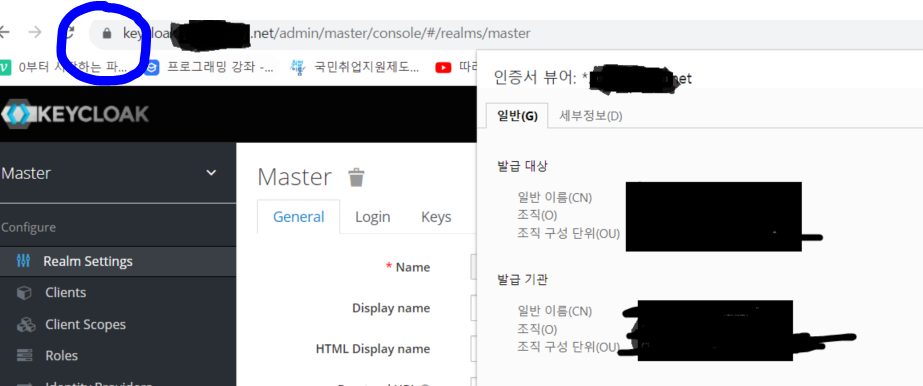The width and height of the screenshot is (923, 386).
Task: Click the Roles list icon
Action: point(24,355)
